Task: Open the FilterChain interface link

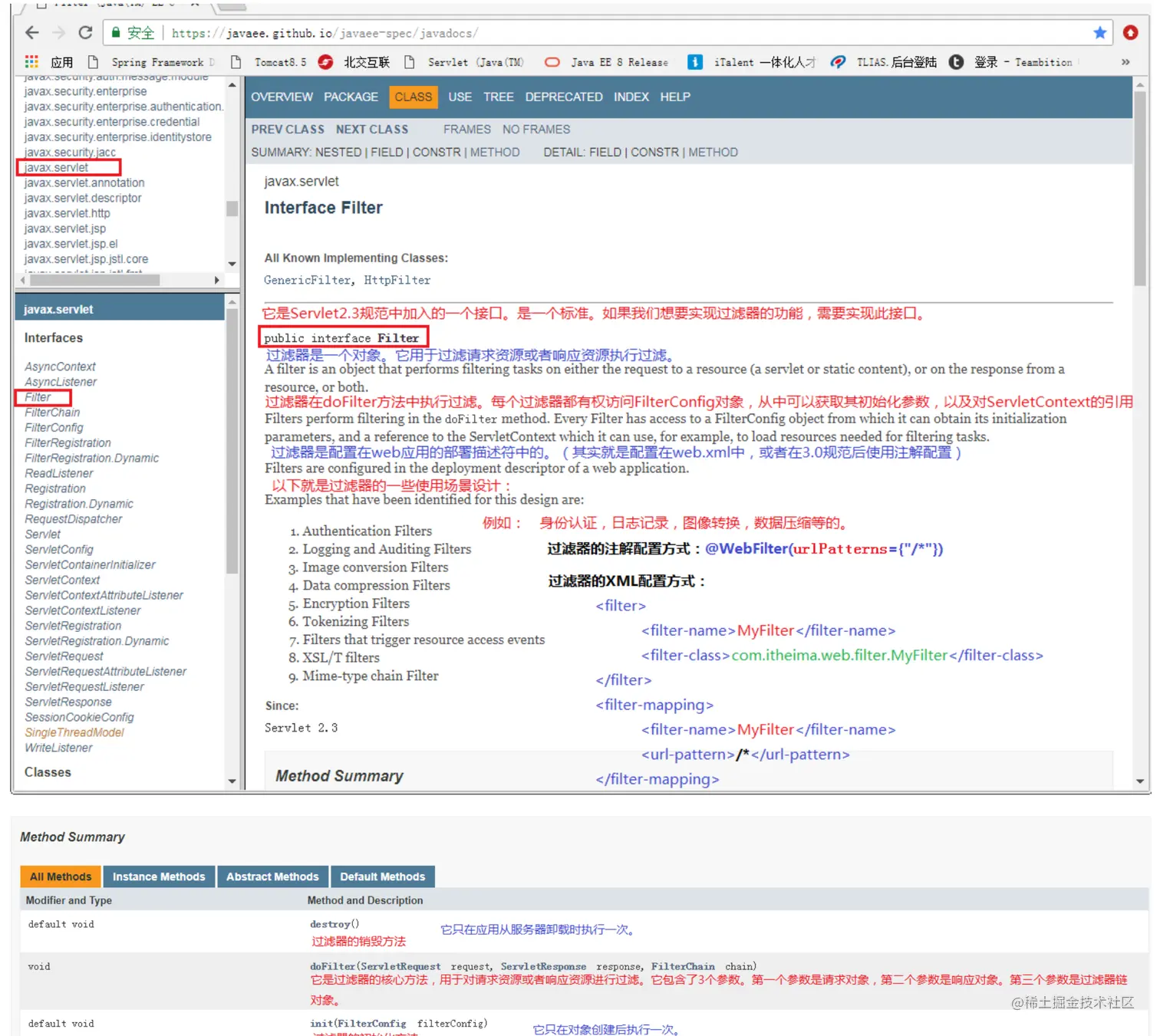Action: [52, 413]
